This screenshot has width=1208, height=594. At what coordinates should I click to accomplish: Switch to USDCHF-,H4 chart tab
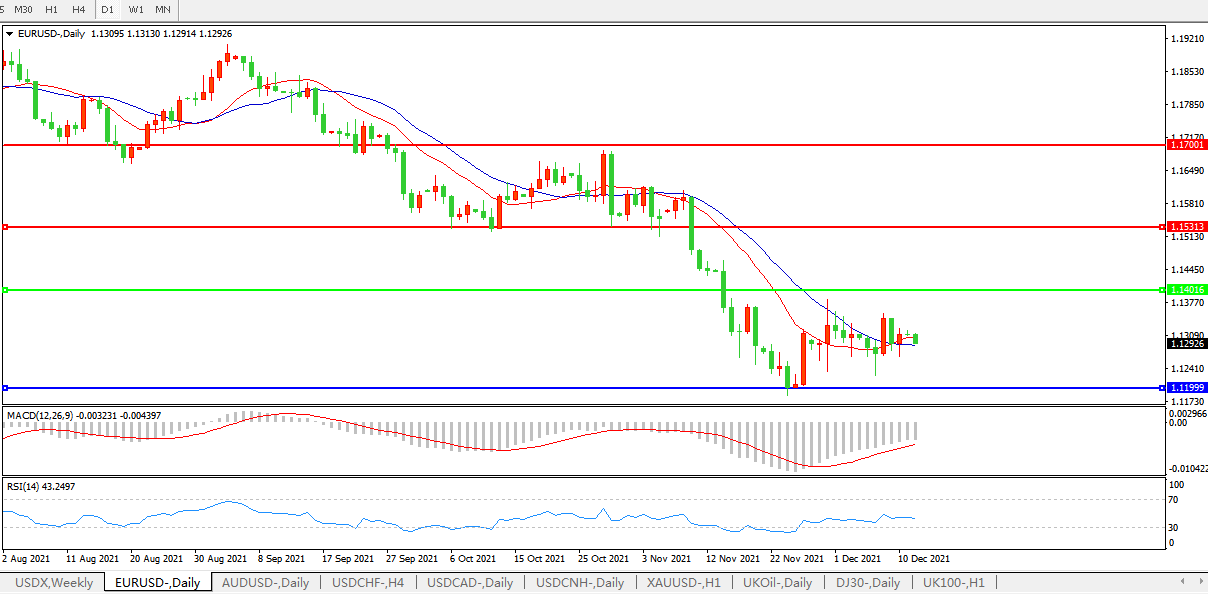pos(369,582)
